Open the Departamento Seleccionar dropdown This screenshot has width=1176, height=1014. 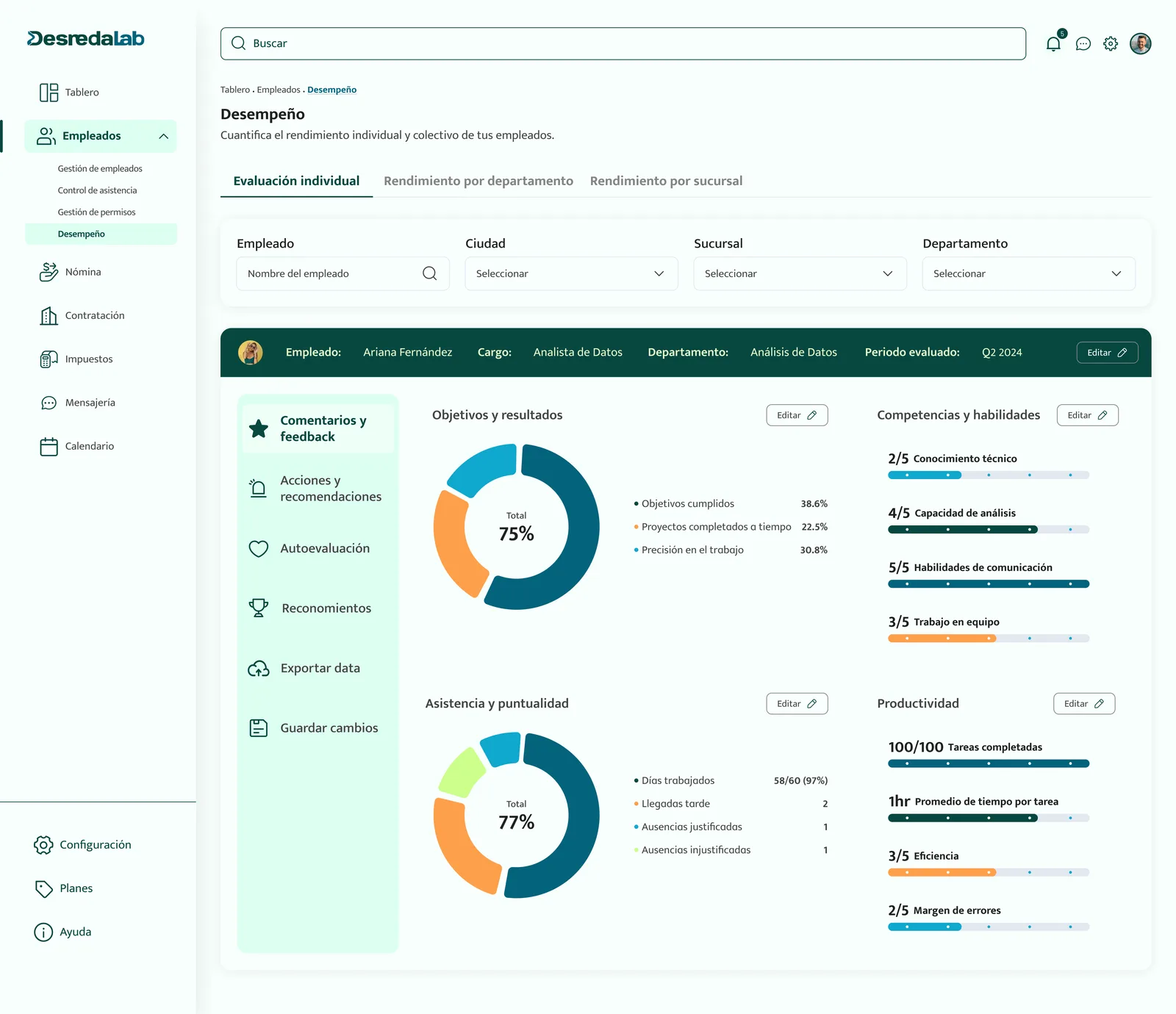coord(1028,273)
